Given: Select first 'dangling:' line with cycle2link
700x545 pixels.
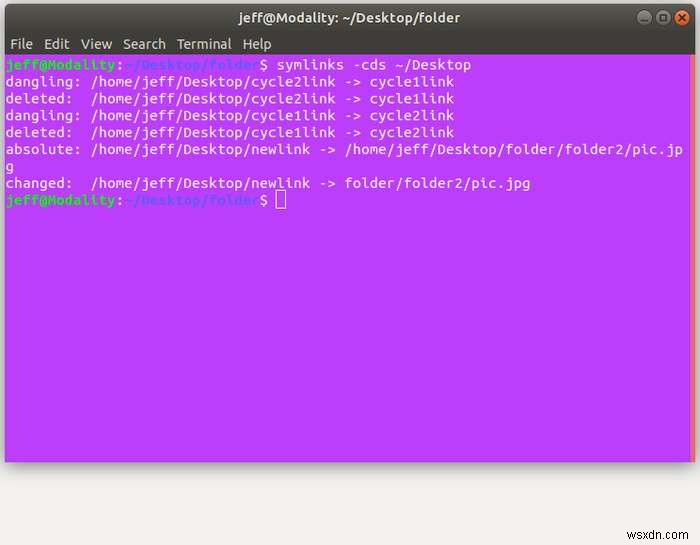Looking at the screenshot, I should tap(230, 82).
